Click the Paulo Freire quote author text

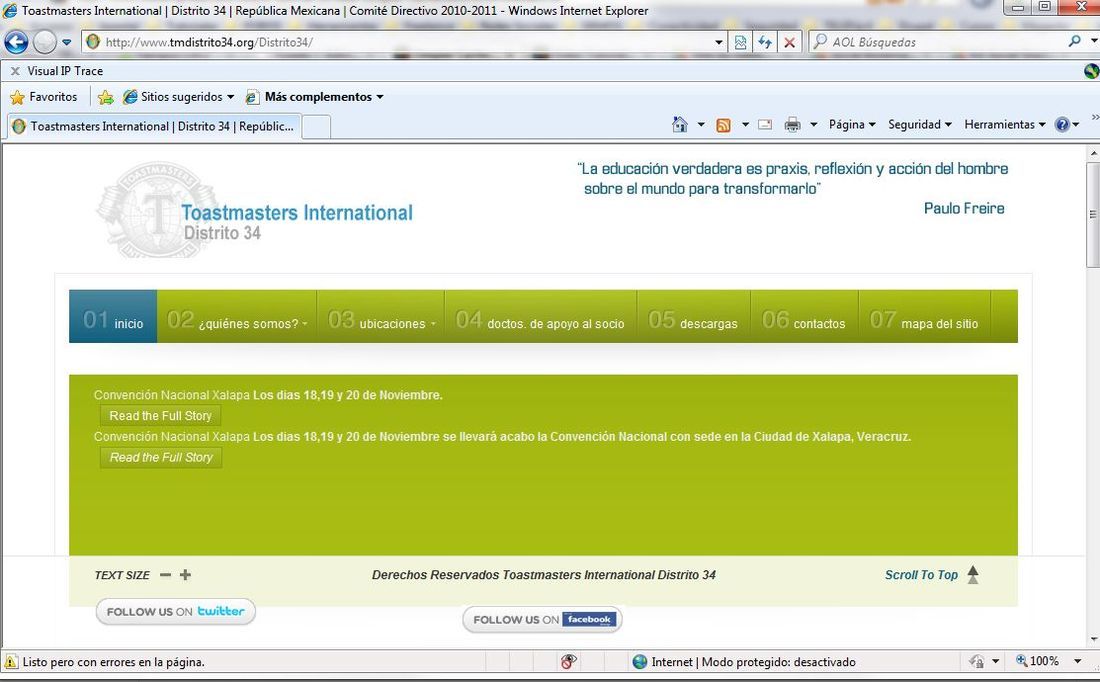[964, 208]
